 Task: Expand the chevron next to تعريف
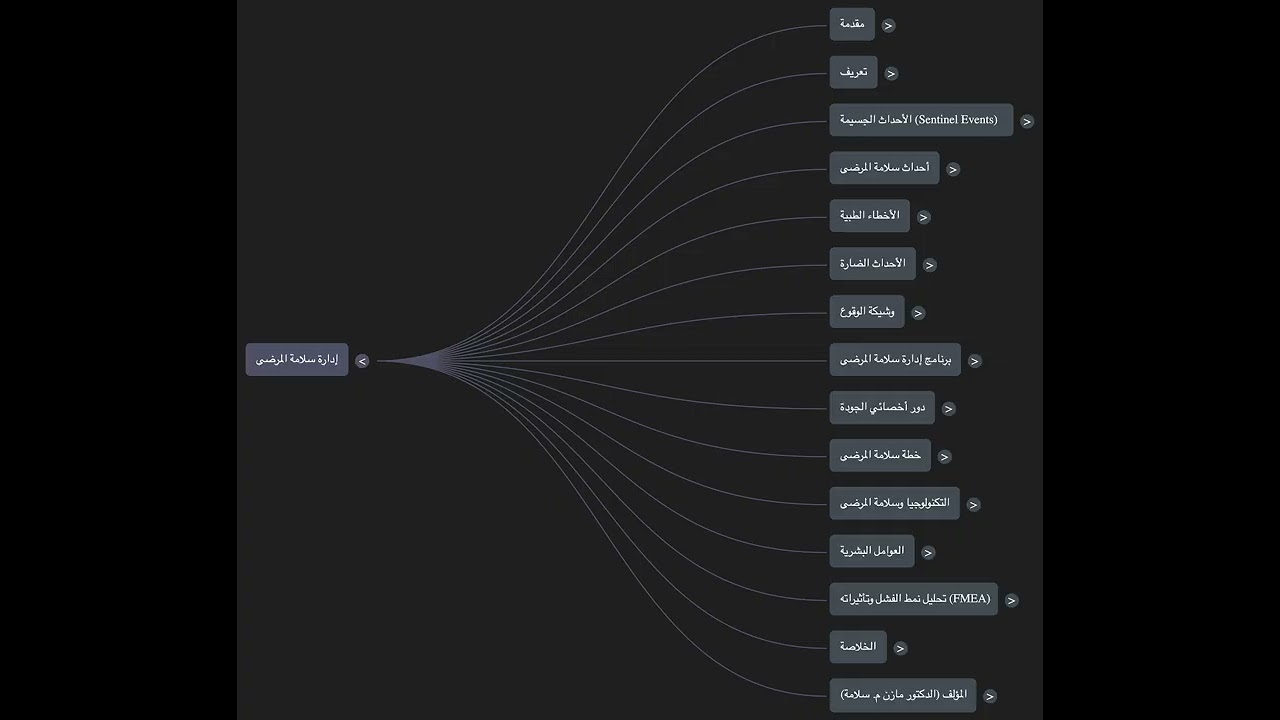point(891,74)
